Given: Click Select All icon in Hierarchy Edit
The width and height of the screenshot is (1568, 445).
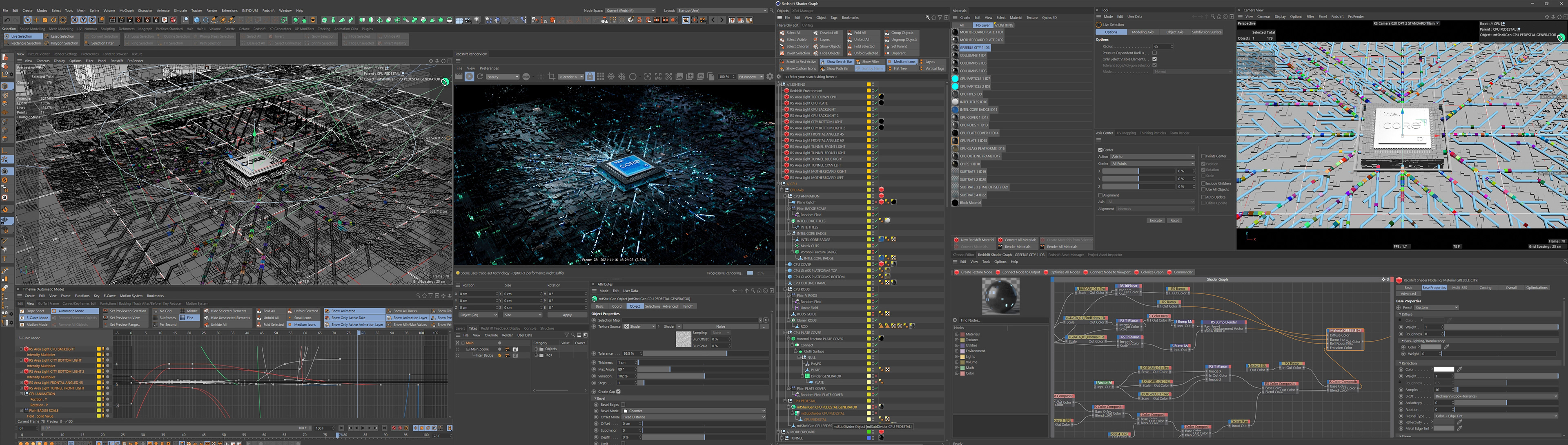Looking at the screenshot, I should (783, 33).
